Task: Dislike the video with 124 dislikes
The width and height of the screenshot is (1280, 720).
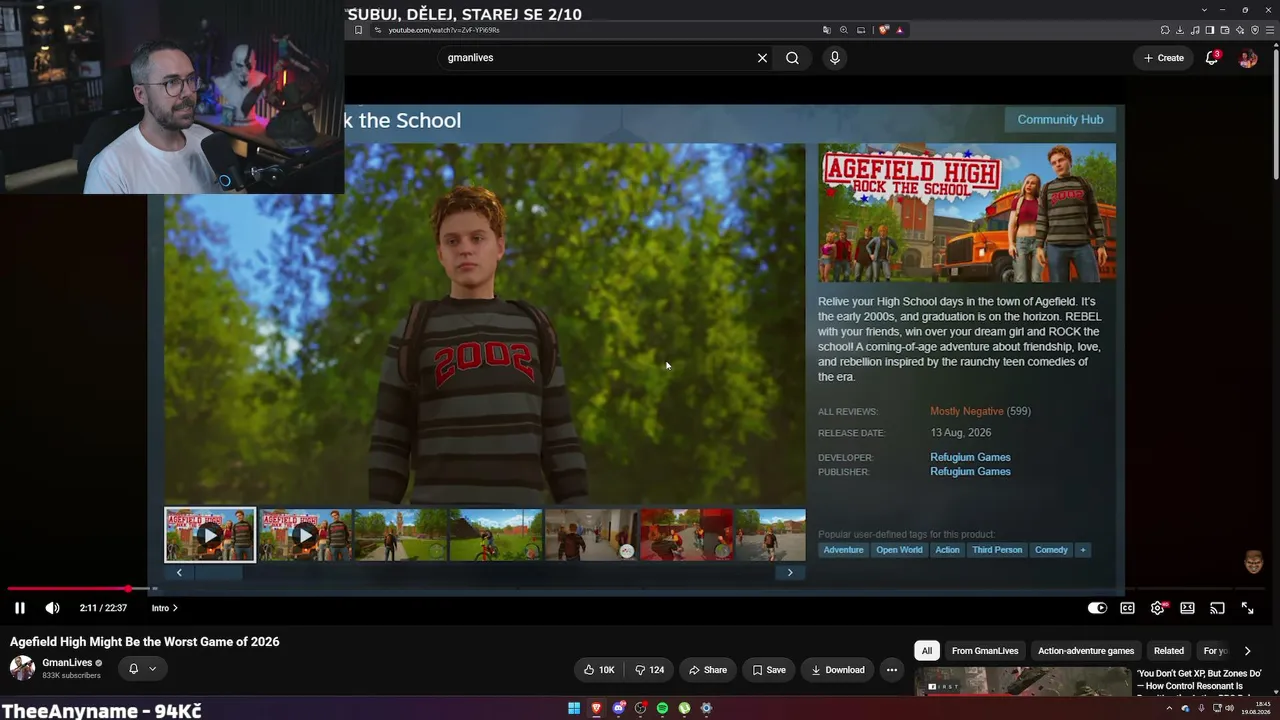Action: click(x=650, y=670)
